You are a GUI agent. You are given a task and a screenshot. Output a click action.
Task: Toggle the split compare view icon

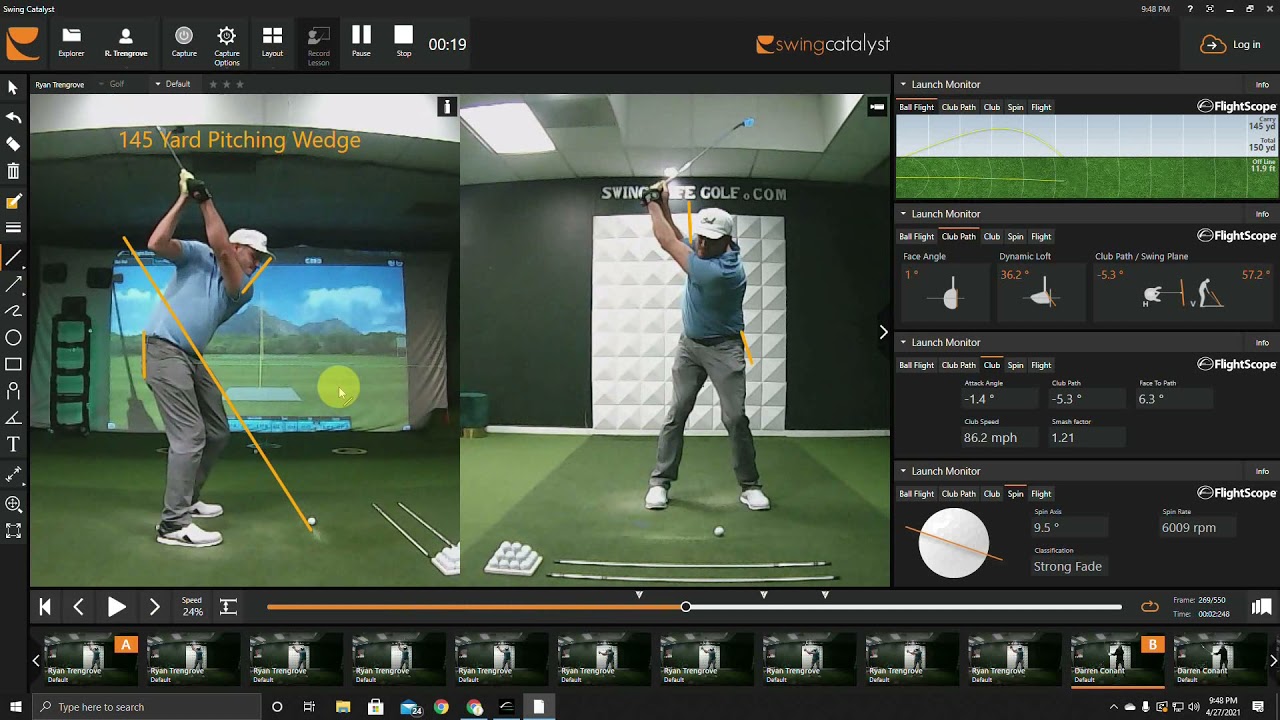click(1261, 607)
